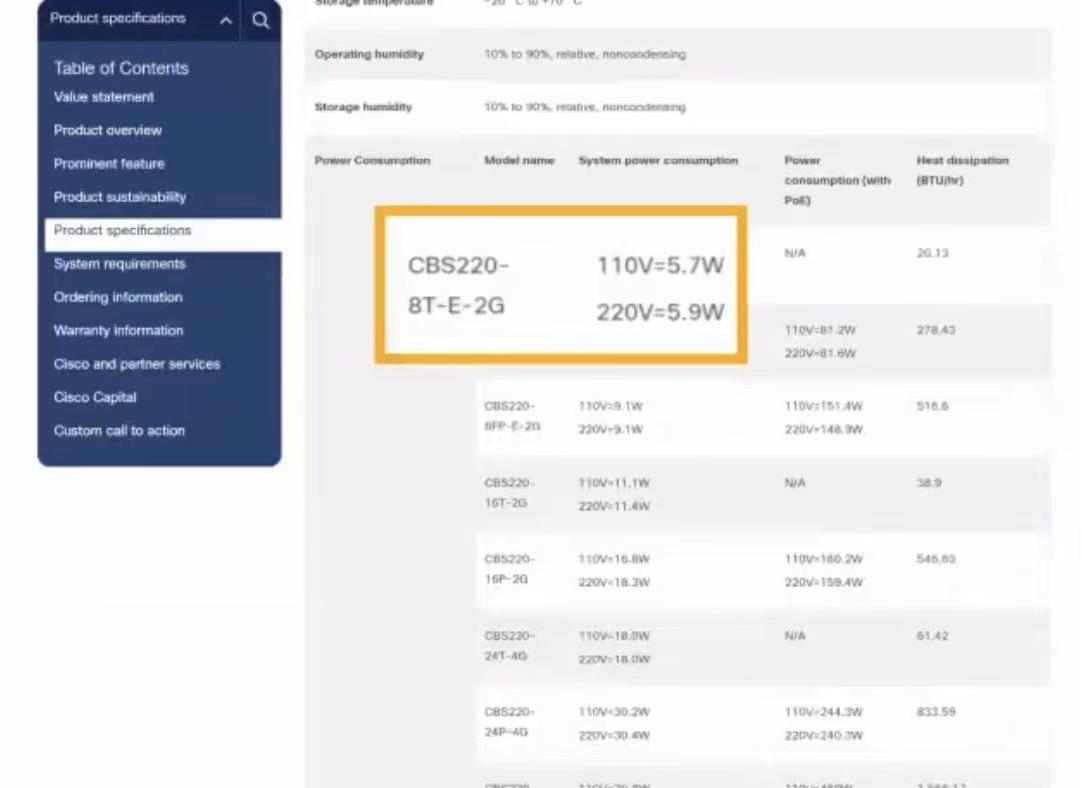Select the CBS220-16T-2G model name cell
Screen dimensions: 1082x788
[x=510, y=493]
